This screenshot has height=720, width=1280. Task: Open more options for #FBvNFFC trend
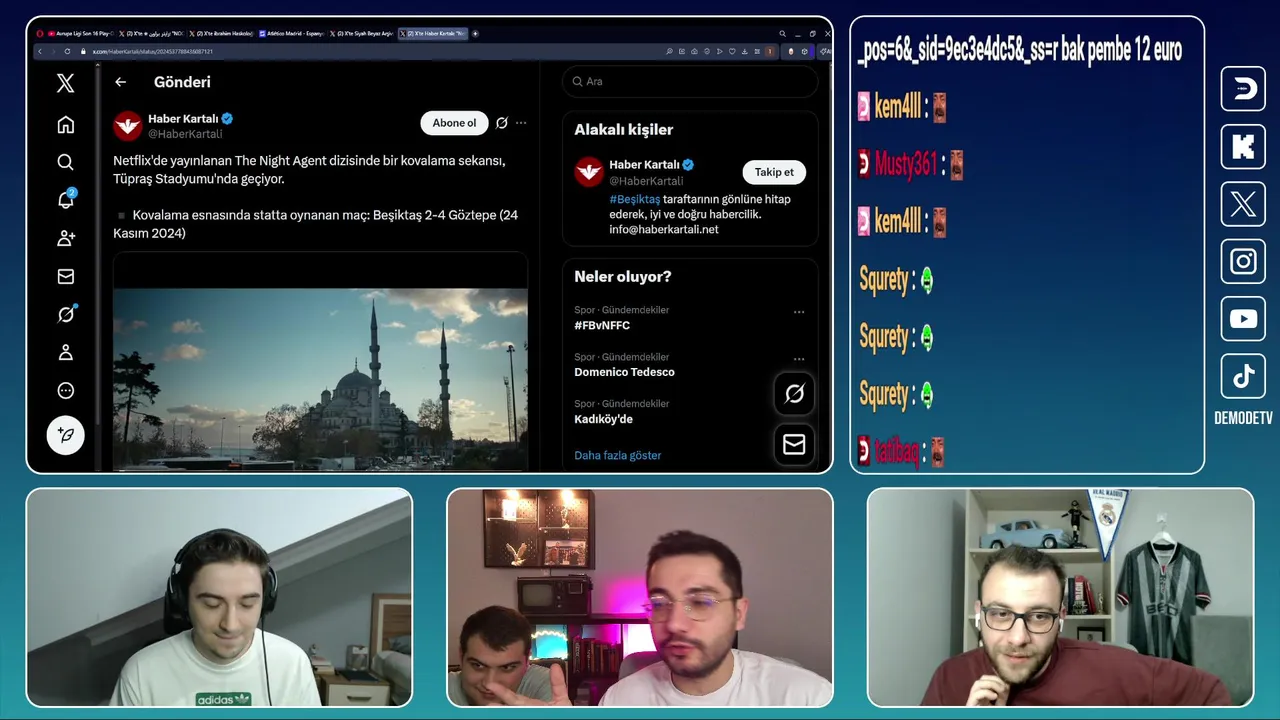pos(799,312)
